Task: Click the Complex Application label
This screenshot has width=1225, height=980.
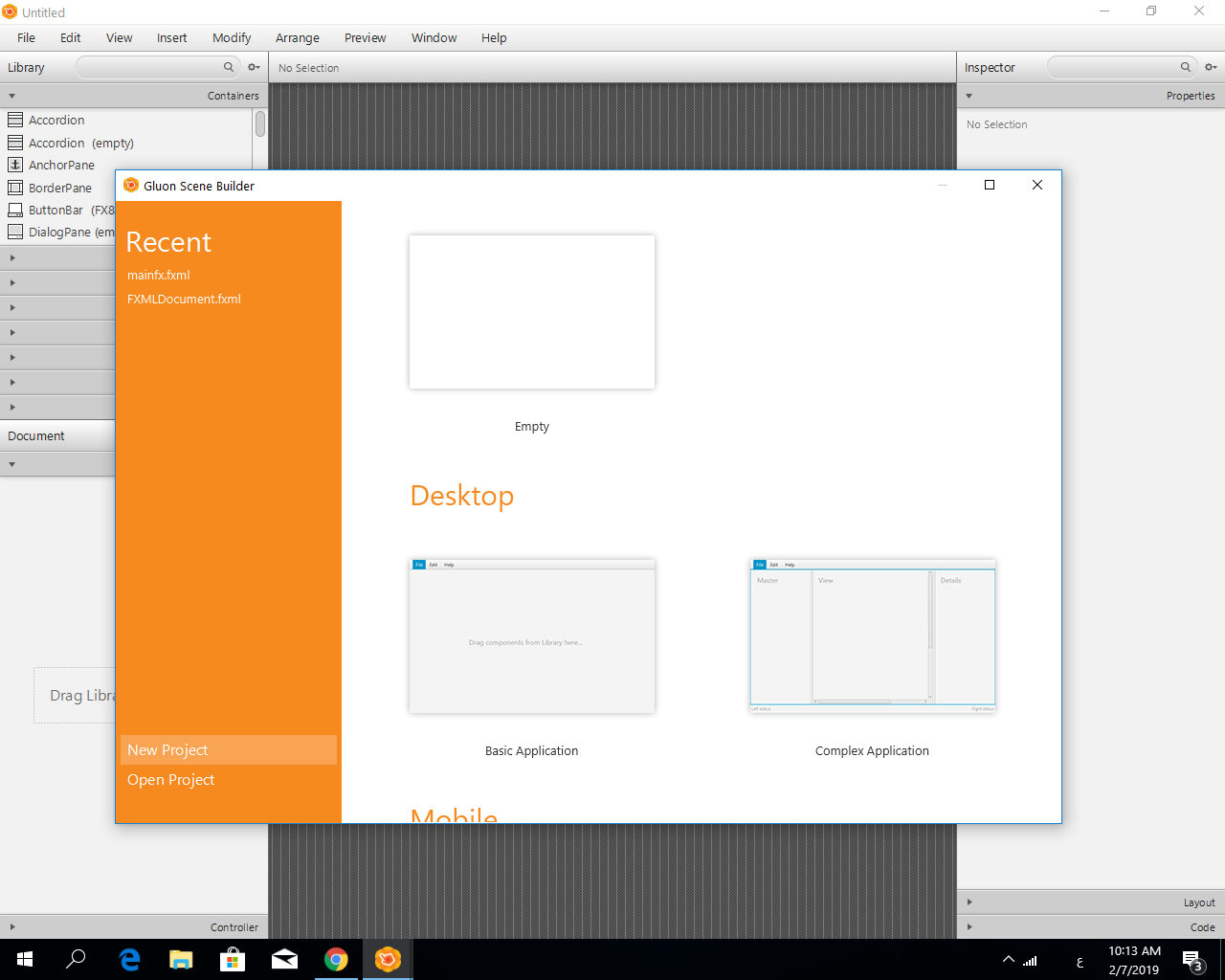Action: (x=872, y=751)
